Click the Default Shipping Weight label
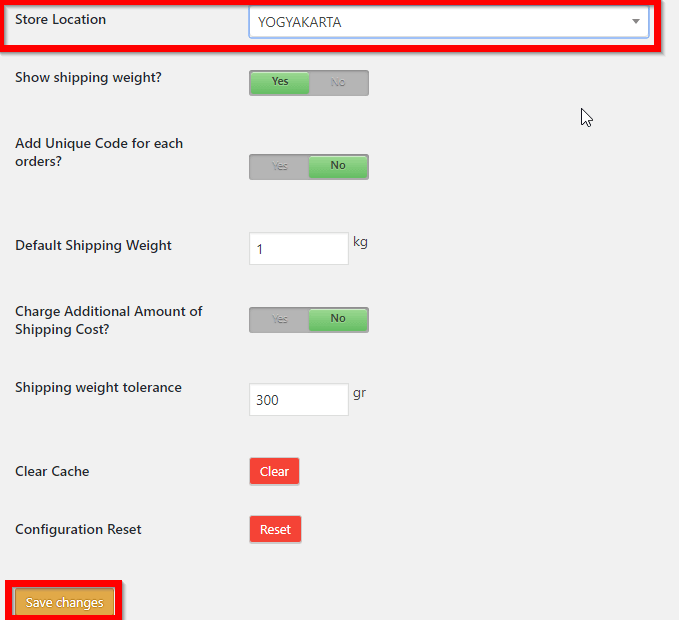This screenshot has height=620, width=679. (x=94, y=245)
